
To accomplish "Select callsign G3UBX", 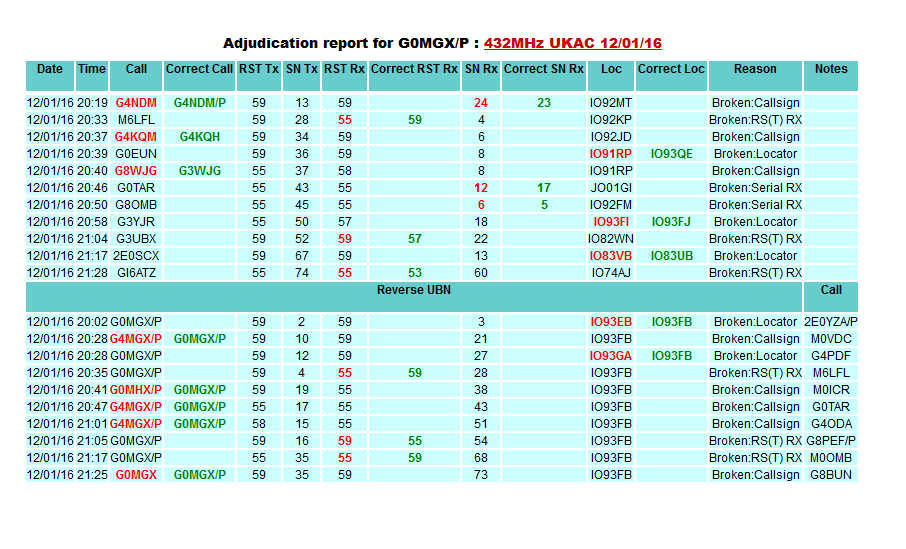I will click(136, 239).
